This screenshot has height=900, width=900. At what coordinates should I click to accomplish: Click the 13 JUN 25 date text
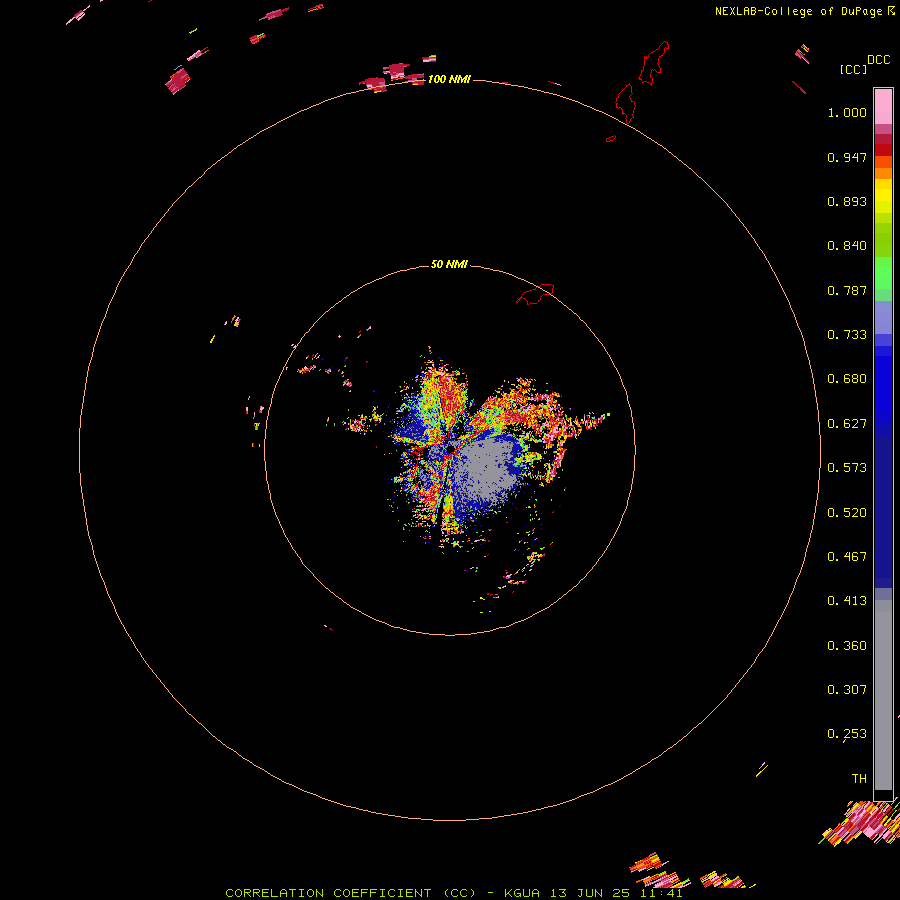(589, 893)
